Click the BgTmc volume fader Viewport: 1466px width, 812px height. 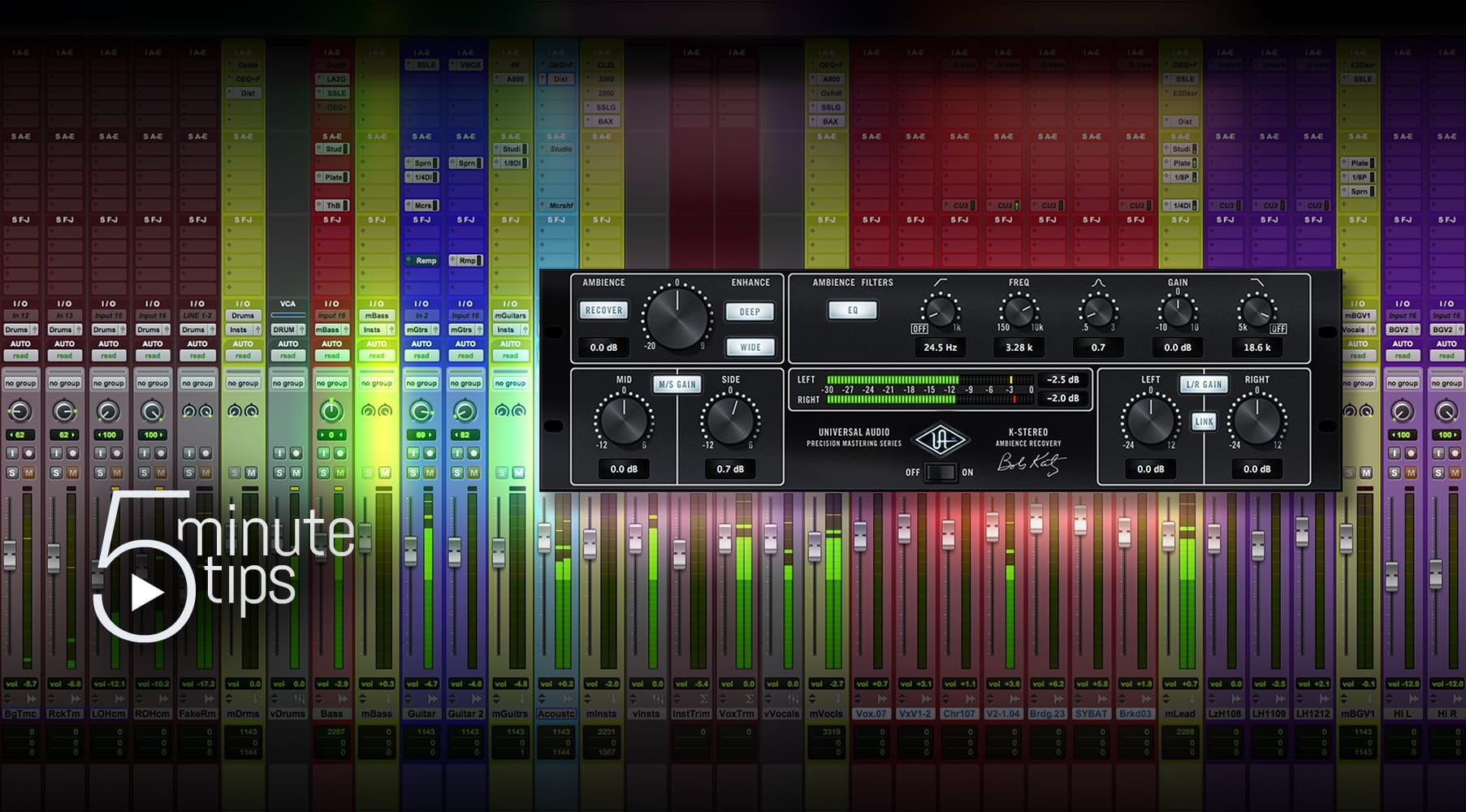(10, 555)
